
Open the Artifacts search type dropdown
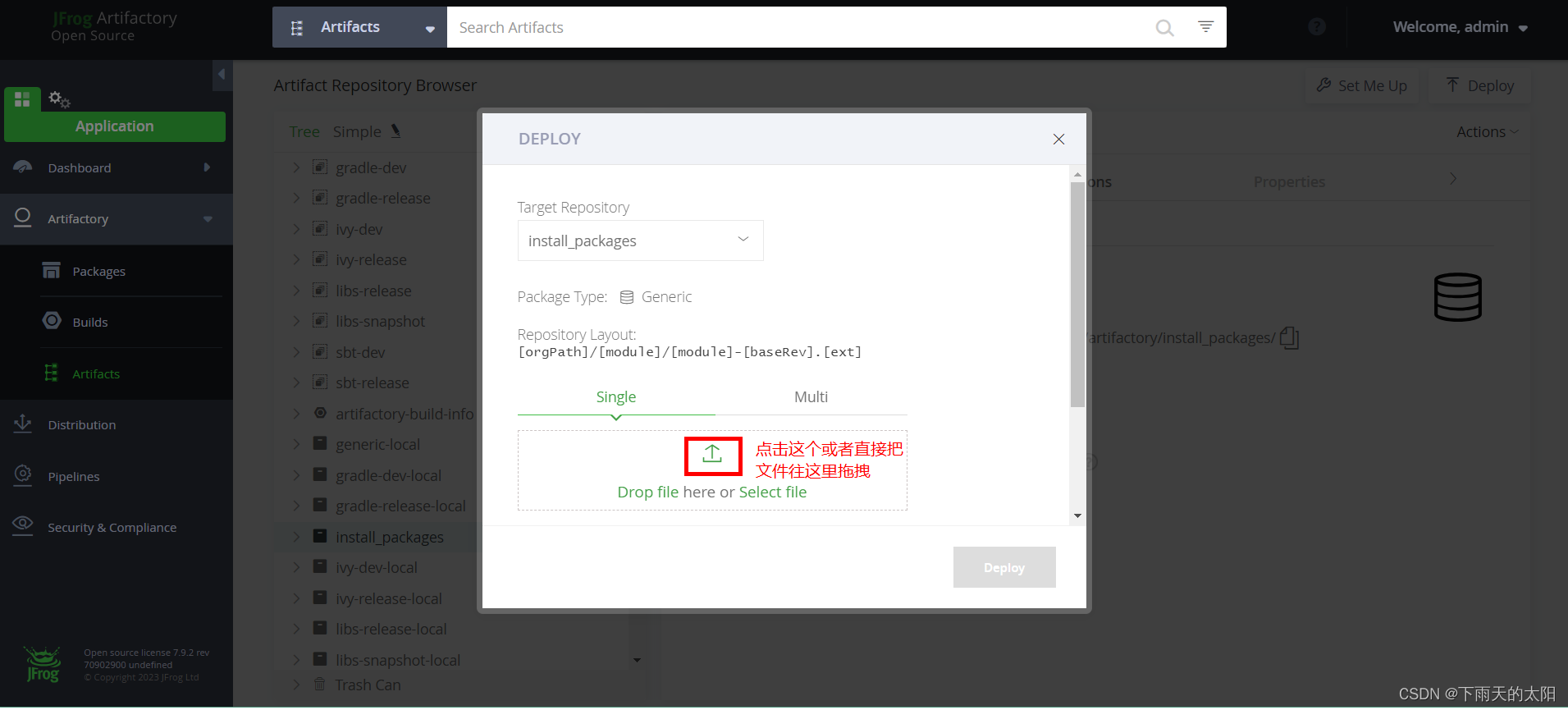pos(360,28)
